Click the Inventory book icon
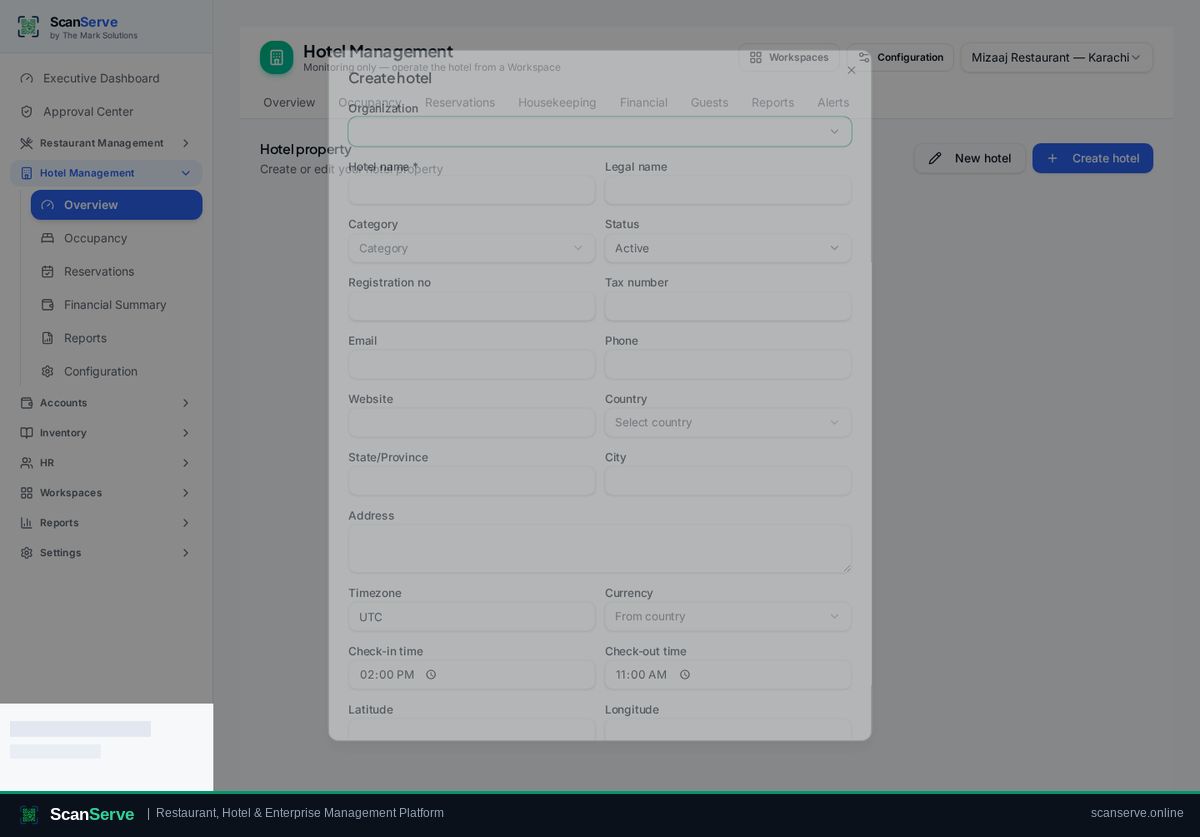Screen dimensions: 1200x837 pos(27,433)
